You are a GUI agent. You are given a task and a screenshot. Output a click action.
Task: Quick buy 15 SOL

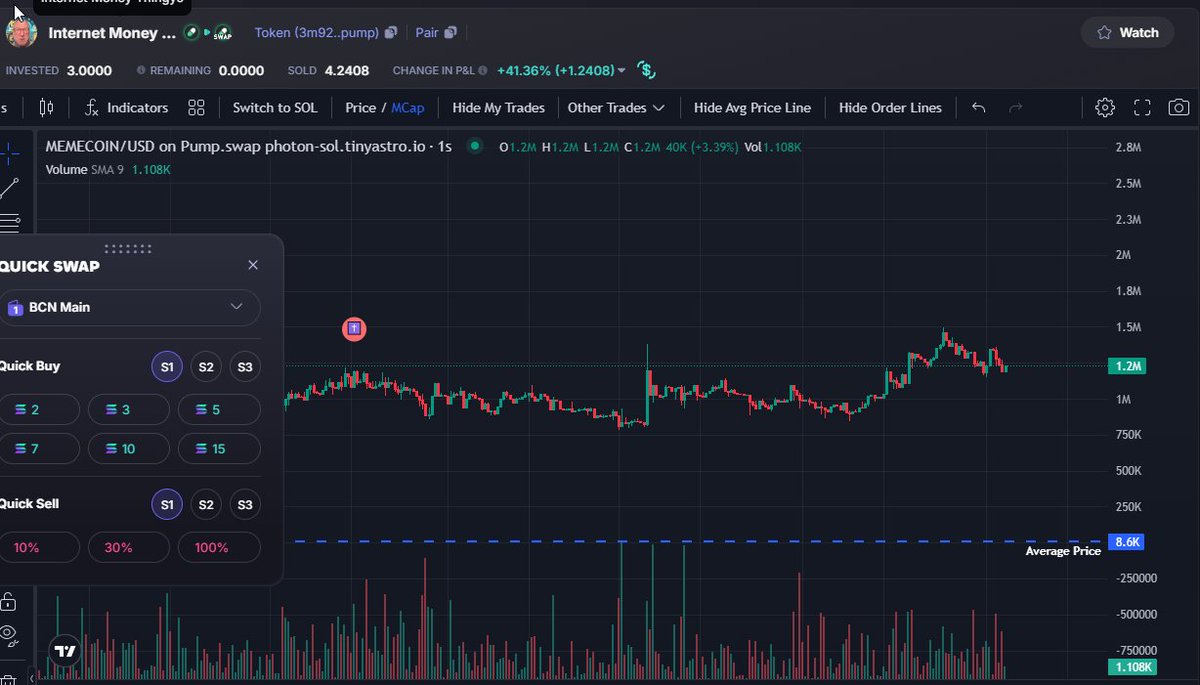pos(219,448)
